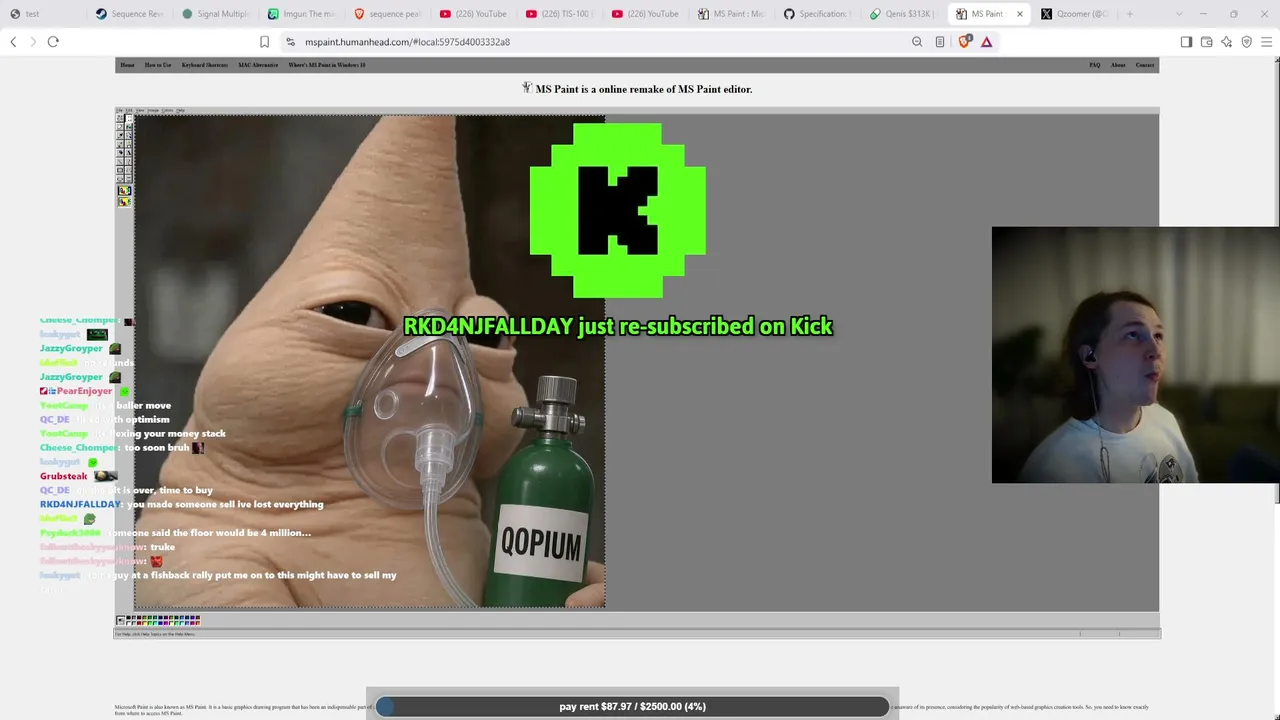This screenshot has height=720, width=1280.
Task: Switch to the 'sequence peak' tab
Action: [x=389, y=14]
